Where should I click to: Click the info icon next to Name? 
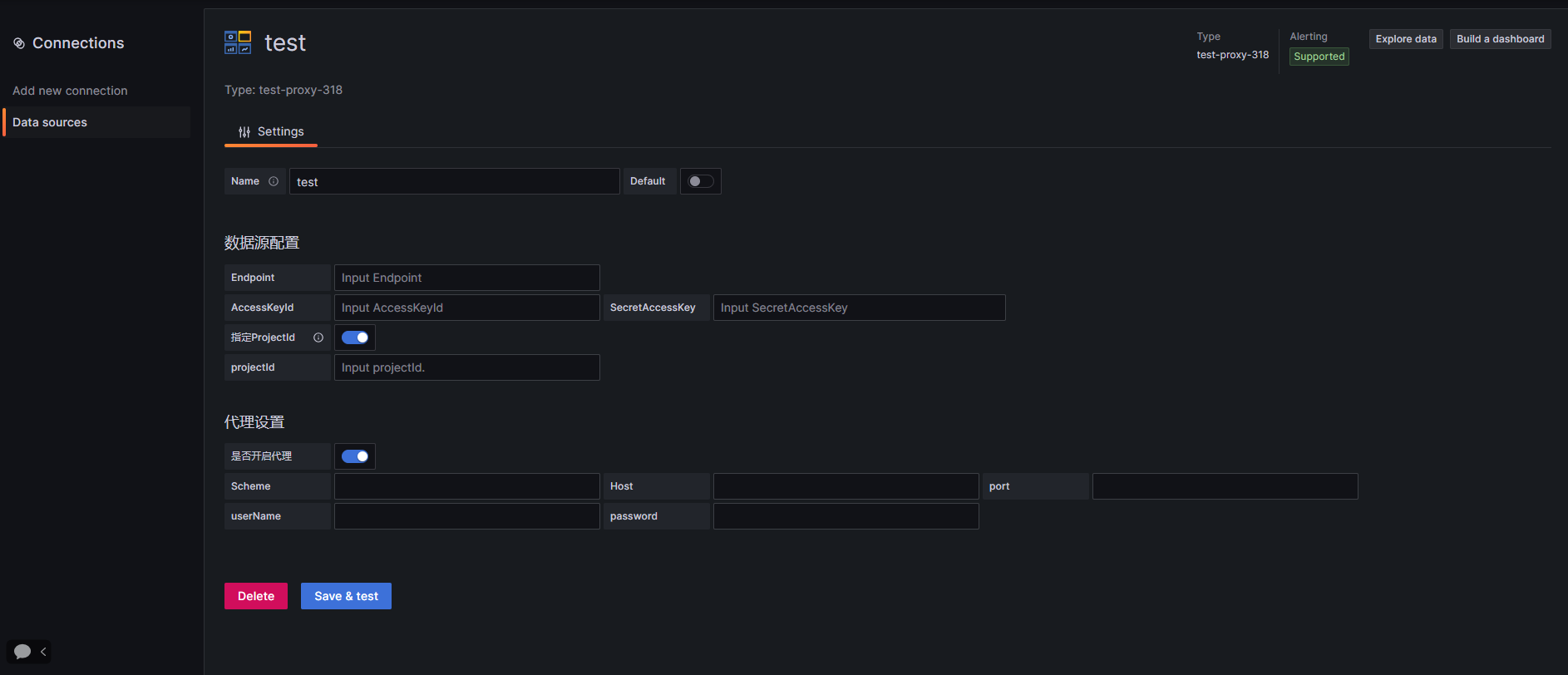(274, 181)
